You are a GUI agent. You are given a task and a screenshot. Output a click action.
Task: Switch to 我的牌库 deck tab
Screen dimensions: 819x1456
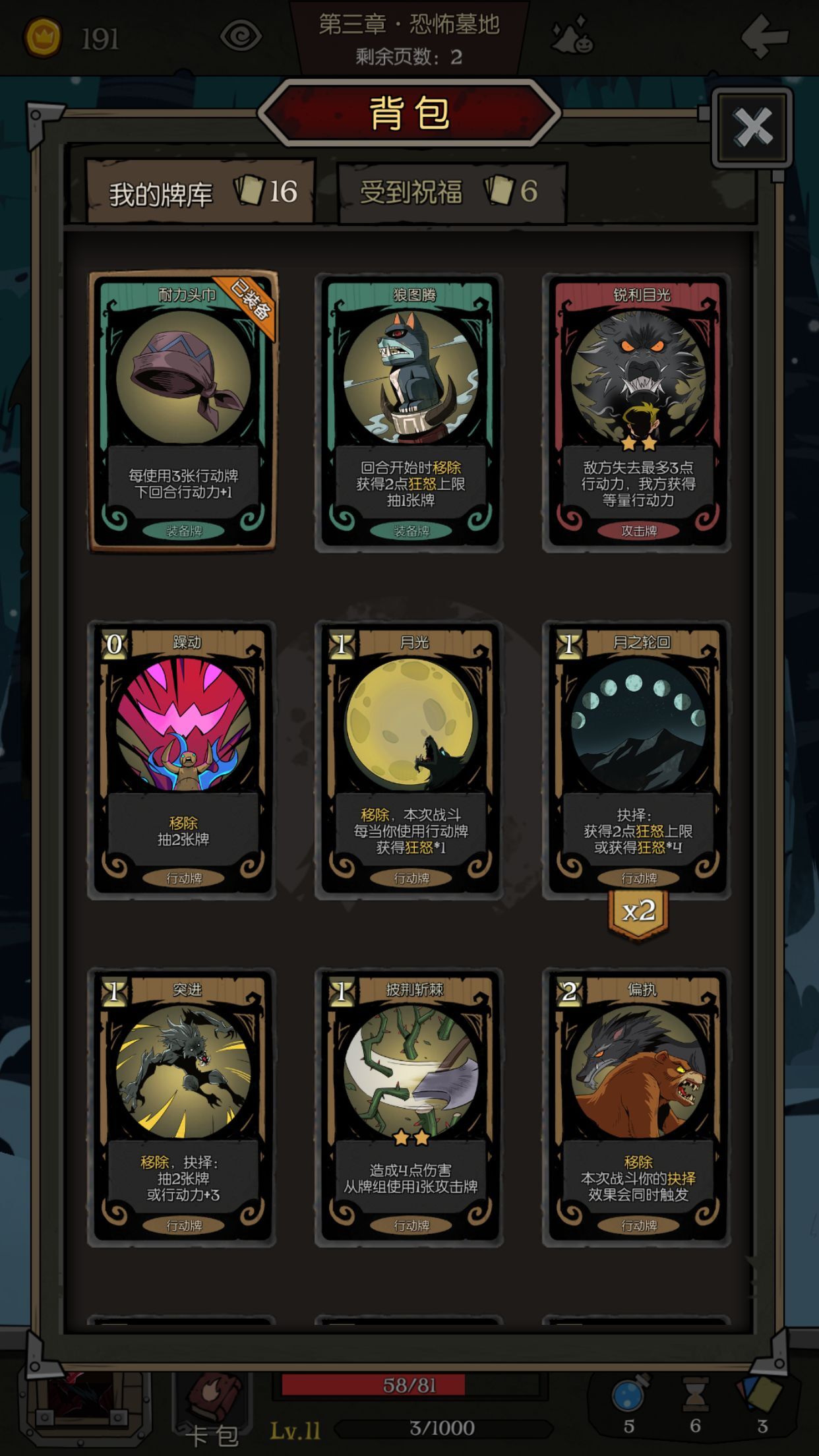[201, 192]
